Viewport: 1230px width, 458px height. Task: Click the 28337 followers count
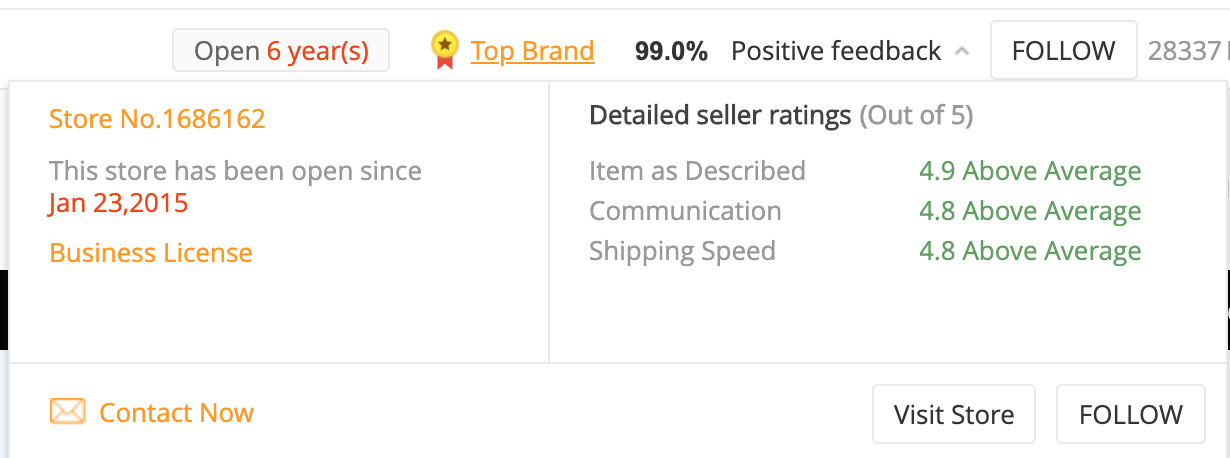(1185, 51)
